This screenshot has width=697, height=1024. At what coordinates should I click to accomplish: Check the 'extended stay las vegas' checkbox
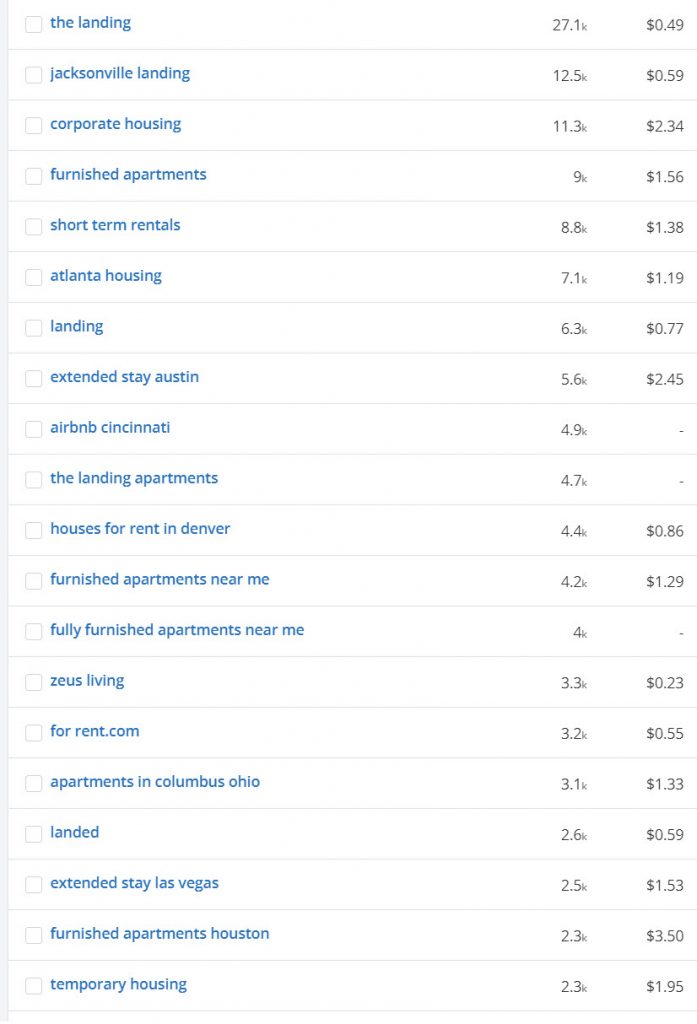pos(34,884)
